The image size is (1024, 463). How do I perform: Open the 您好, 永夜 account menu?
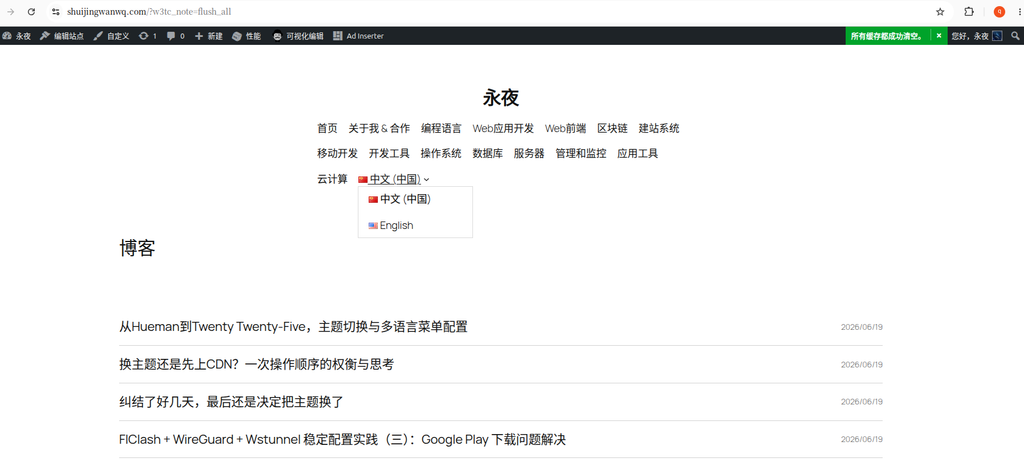pyautogui.click(x=976, y=36)
